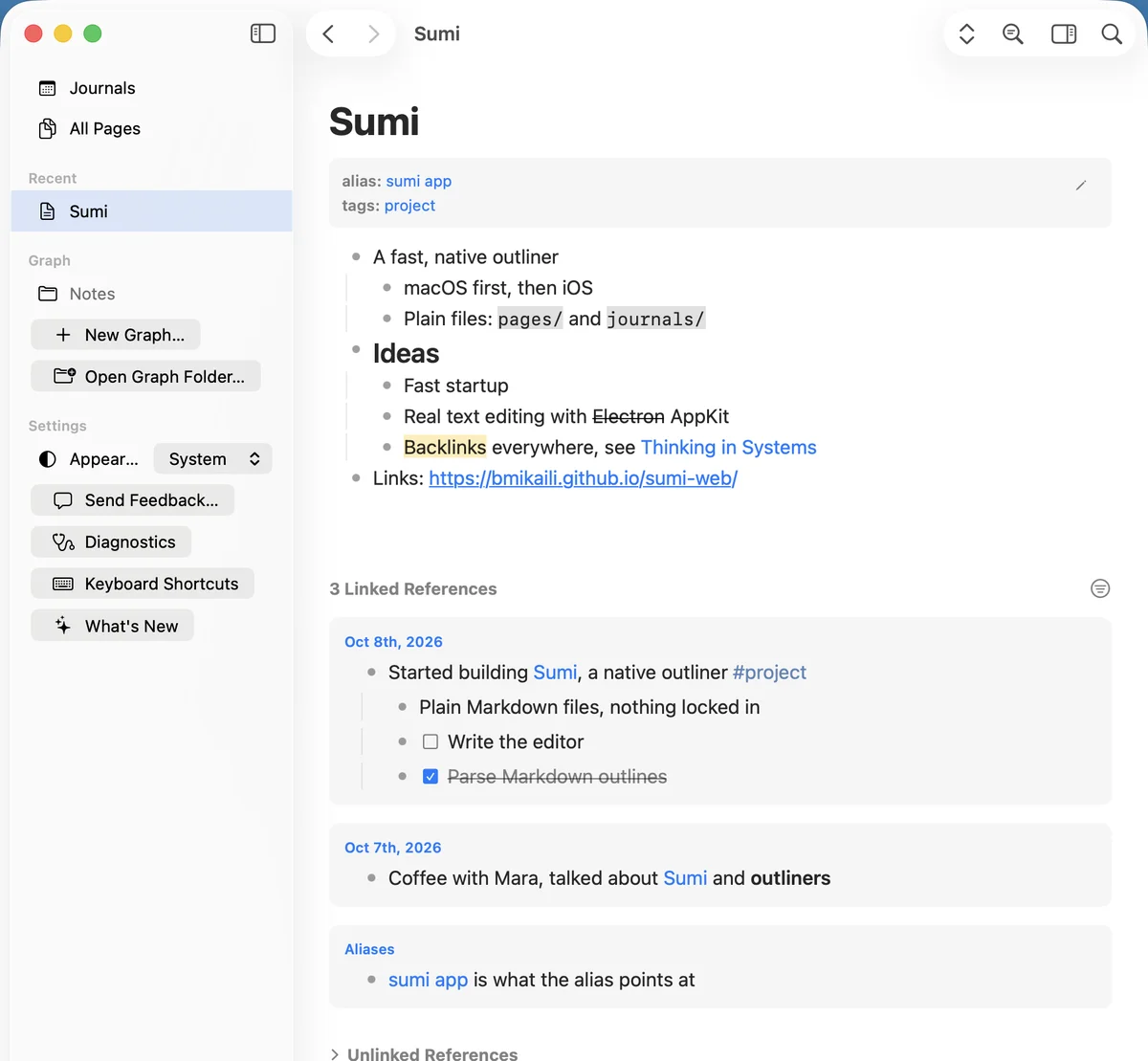Check the Write the editor checkbox

pos(430,741)
